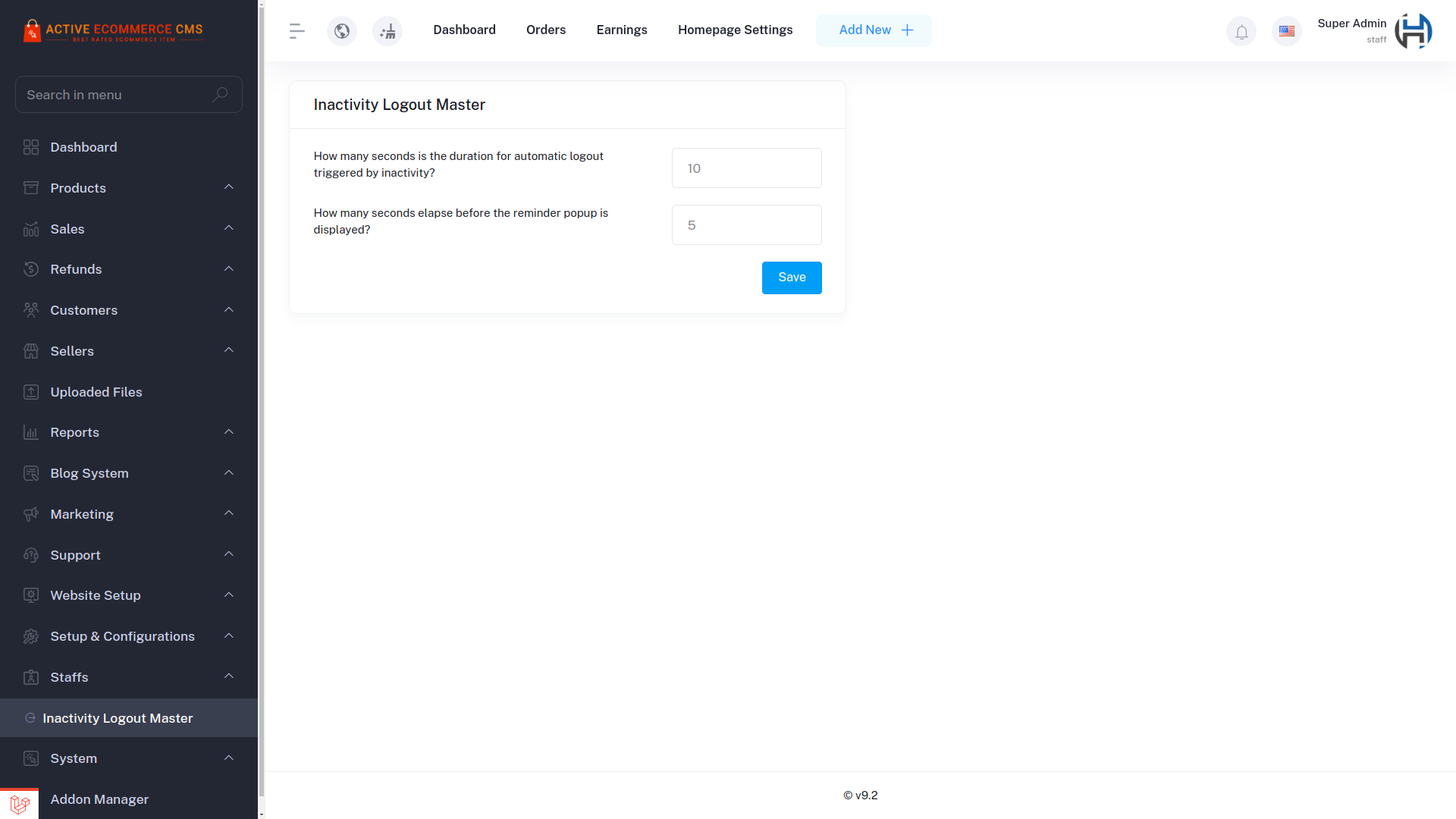This screenshot has height=819, width=1456.
Task: Click the Save button
Action: tap(791, 277)
